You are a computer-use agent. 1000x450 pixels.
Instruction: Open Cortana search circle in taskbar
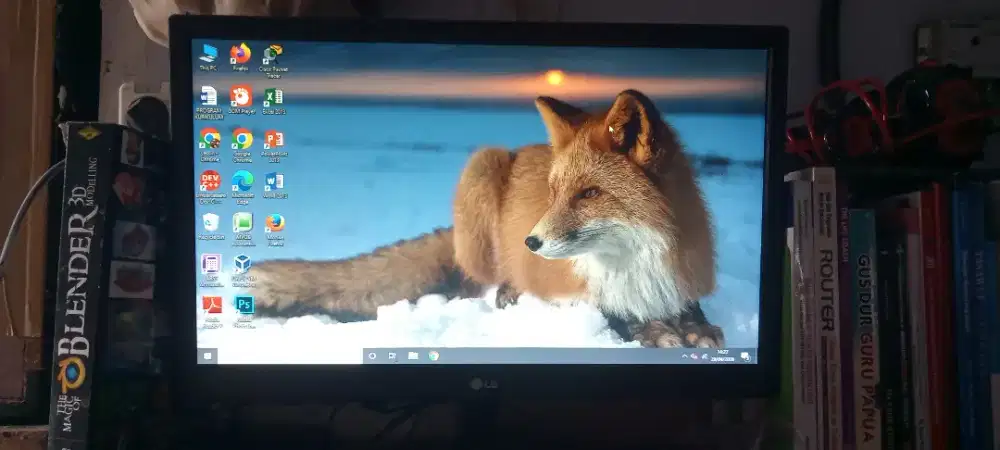(x=370, y=355)
